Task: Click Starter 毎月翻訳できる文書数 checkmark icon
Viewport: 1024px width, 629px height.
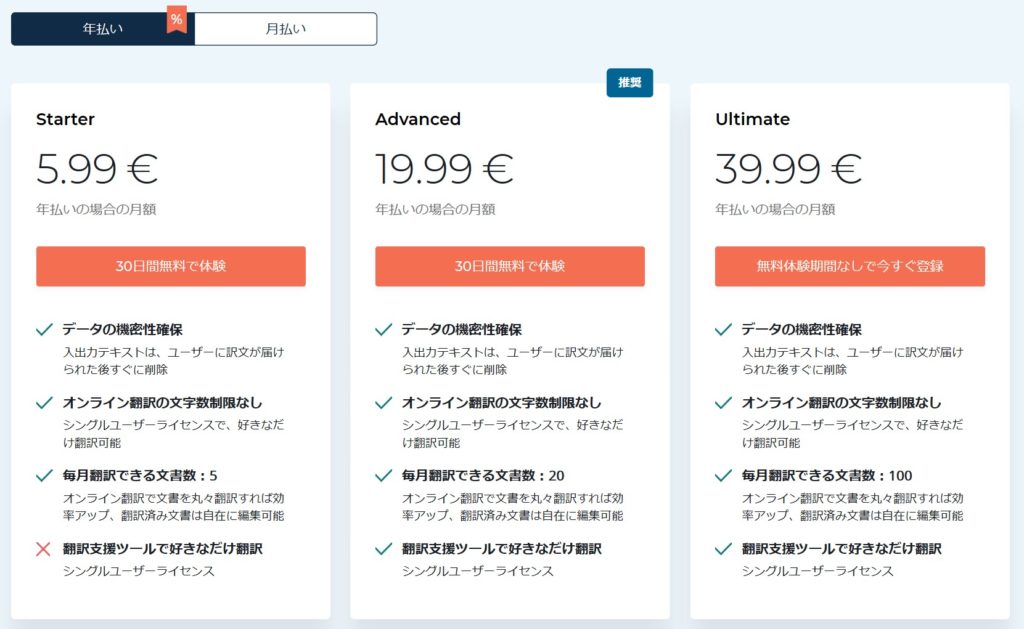Action: click(44, 476)
